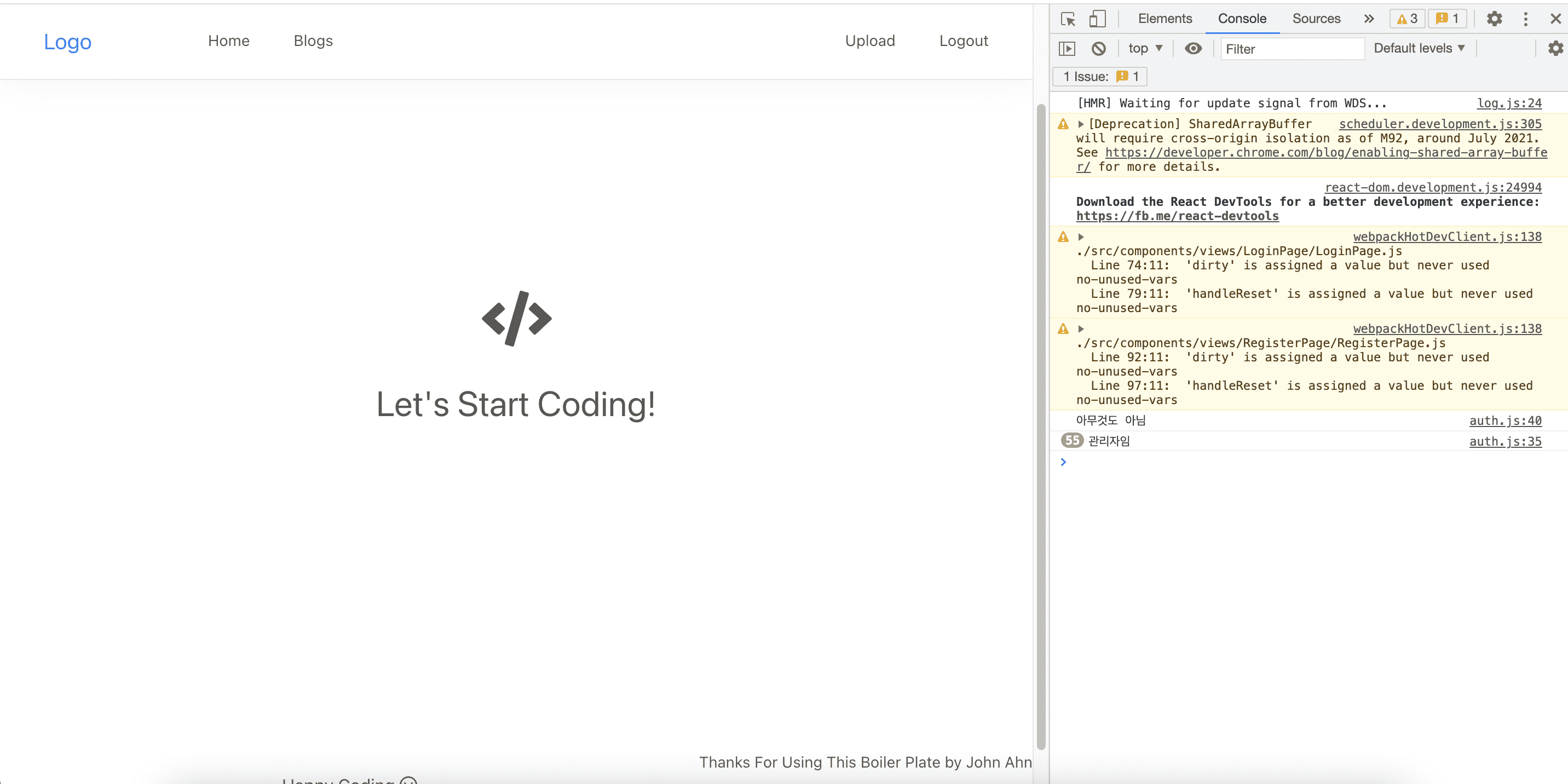Switch to the Sources tab
The height and width of the screenshot is (784, 1568).
1316,19
